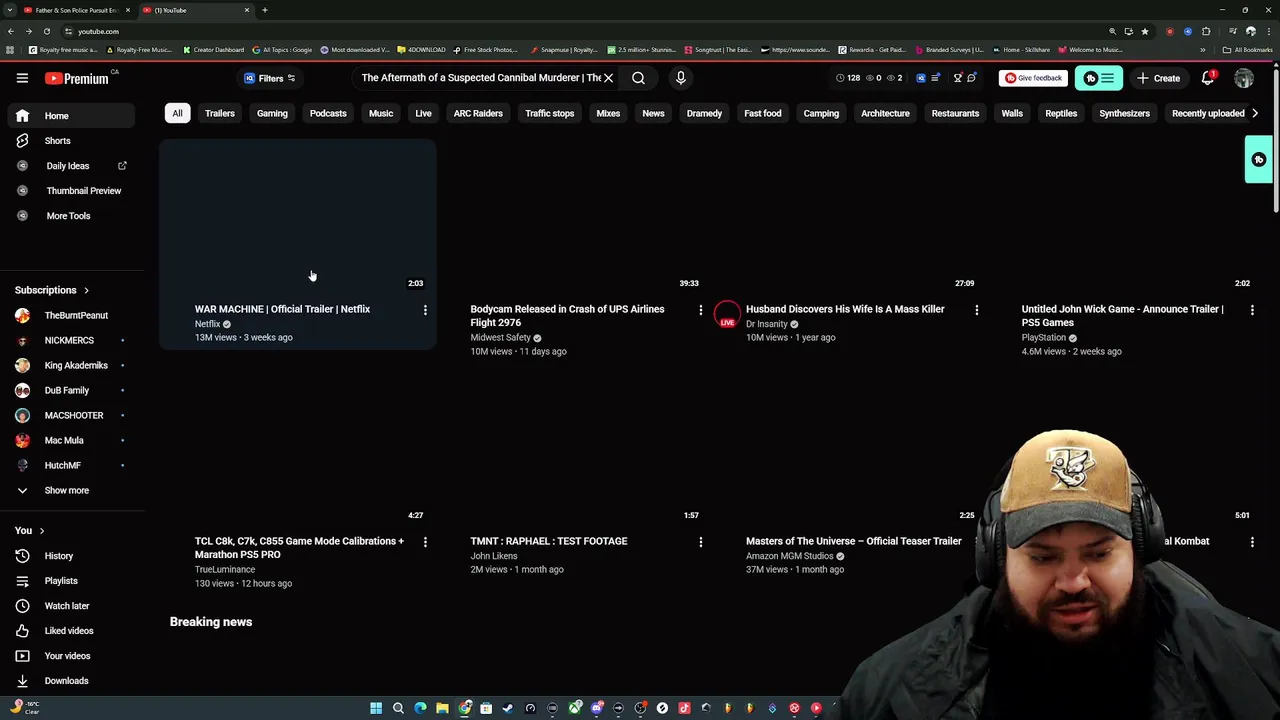This screenshot has height=720, width=1280.
Task: Click the Create button
Action: [x=1158, y=78]
